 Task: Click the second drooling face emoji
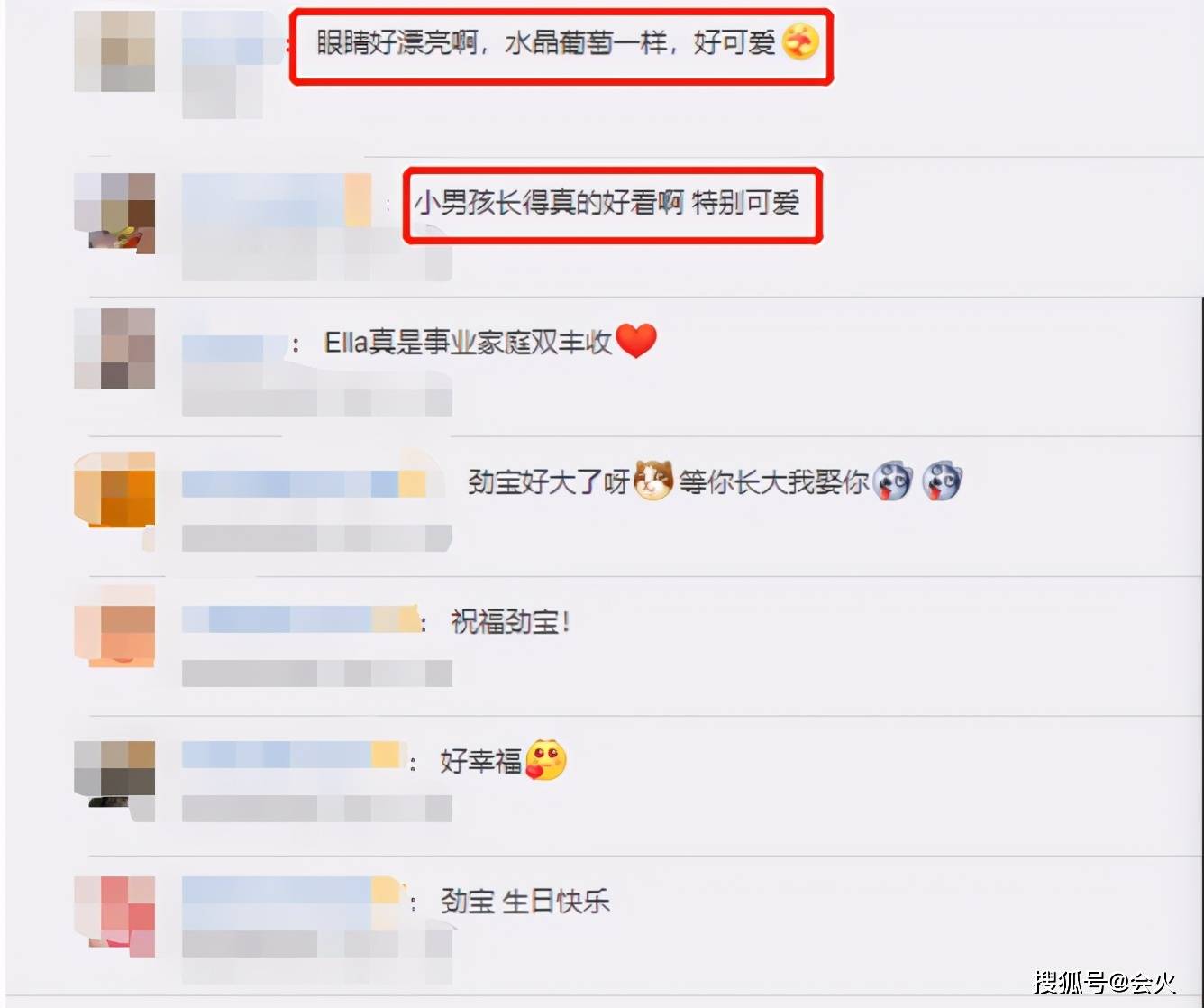(x=942, y=481)
